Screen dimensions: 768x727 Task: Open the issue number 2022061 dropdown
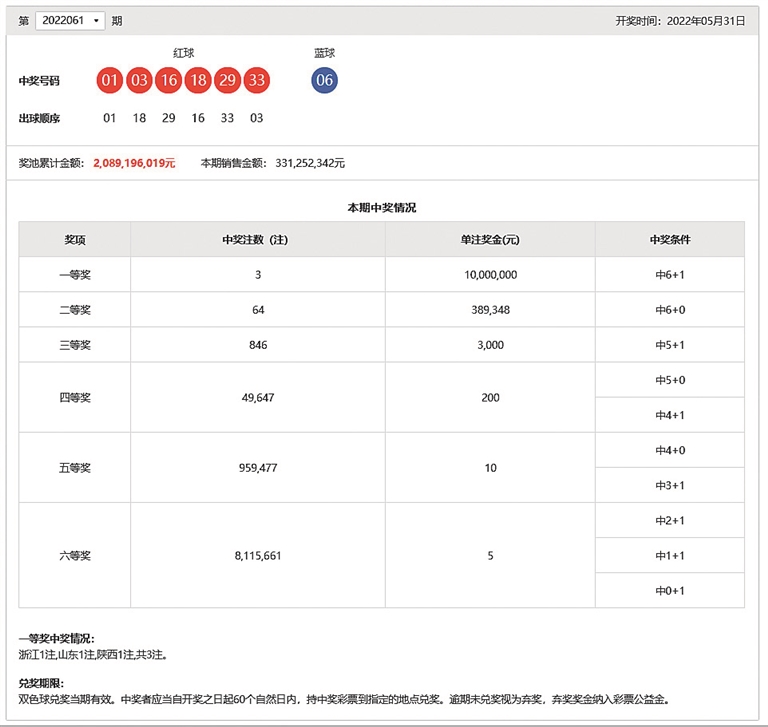(x=70, y=21)
